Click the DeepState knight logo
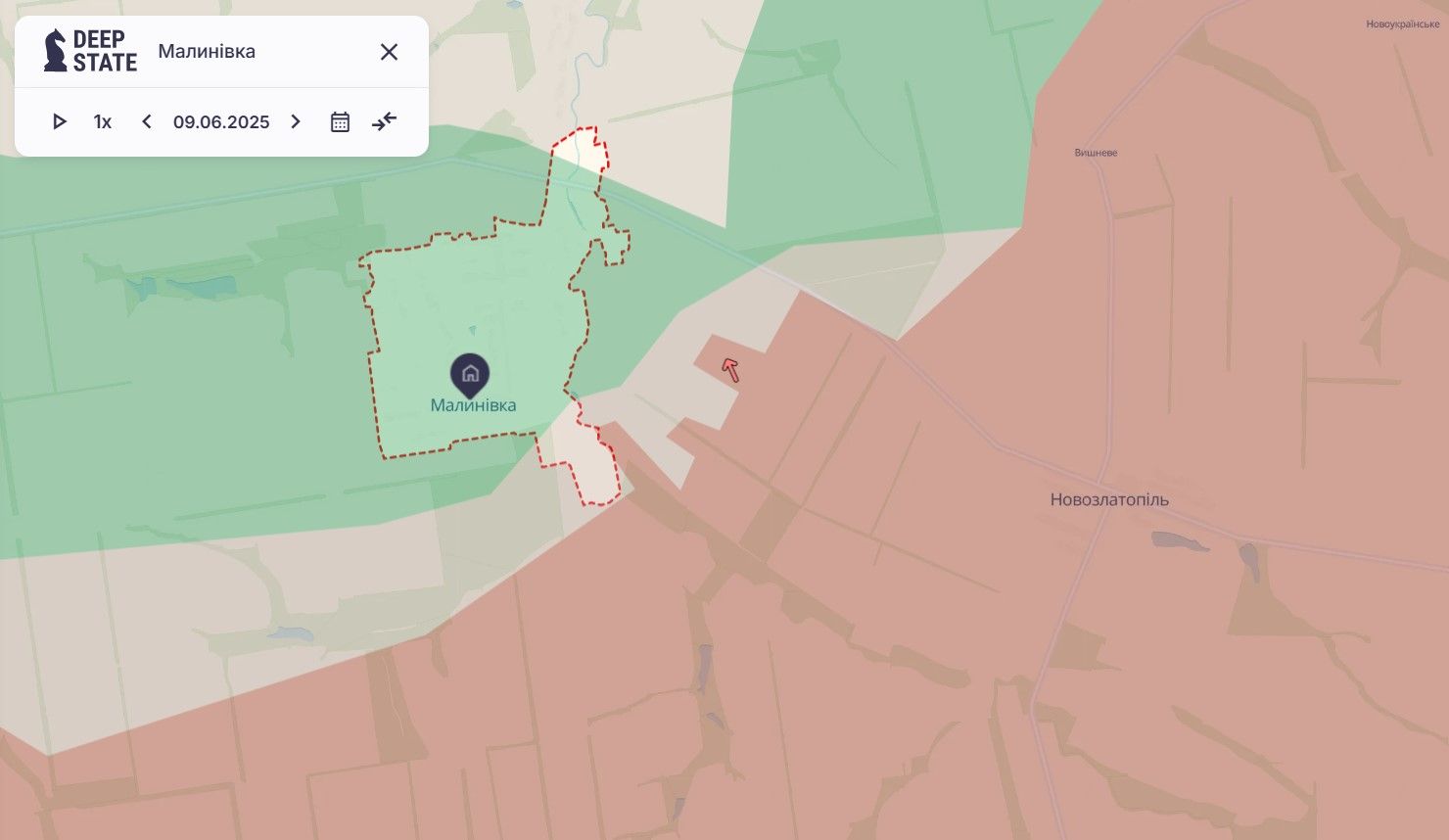 56,51
